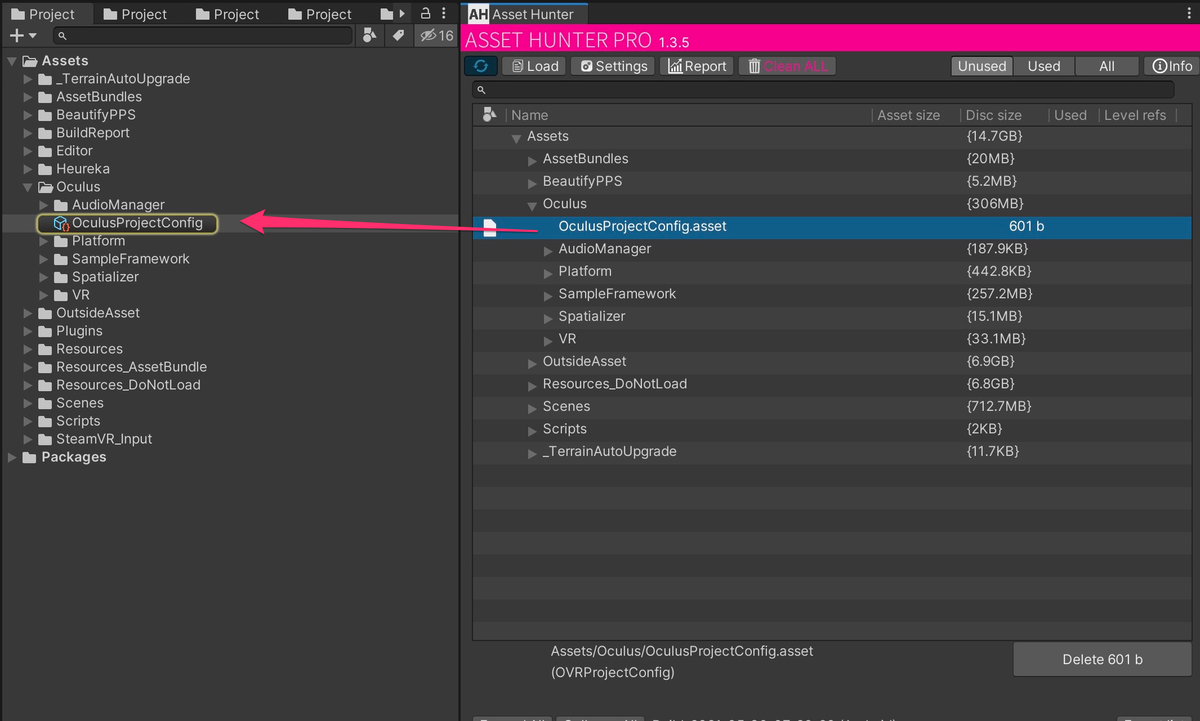Expand the _TerrainAutoUpgrade folder in Project panel
The height and width of the screenshot is (721, 1200).
pos(28,79)
